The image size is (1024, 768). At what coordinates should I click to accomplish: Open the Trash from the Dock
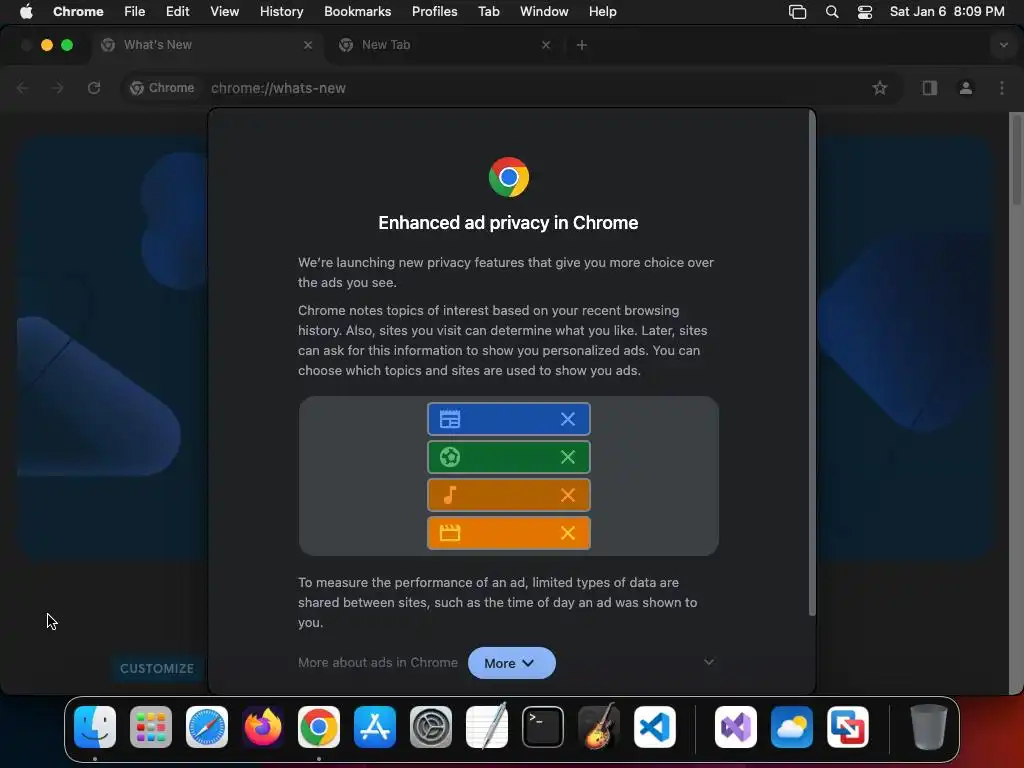tap(928, 727)
